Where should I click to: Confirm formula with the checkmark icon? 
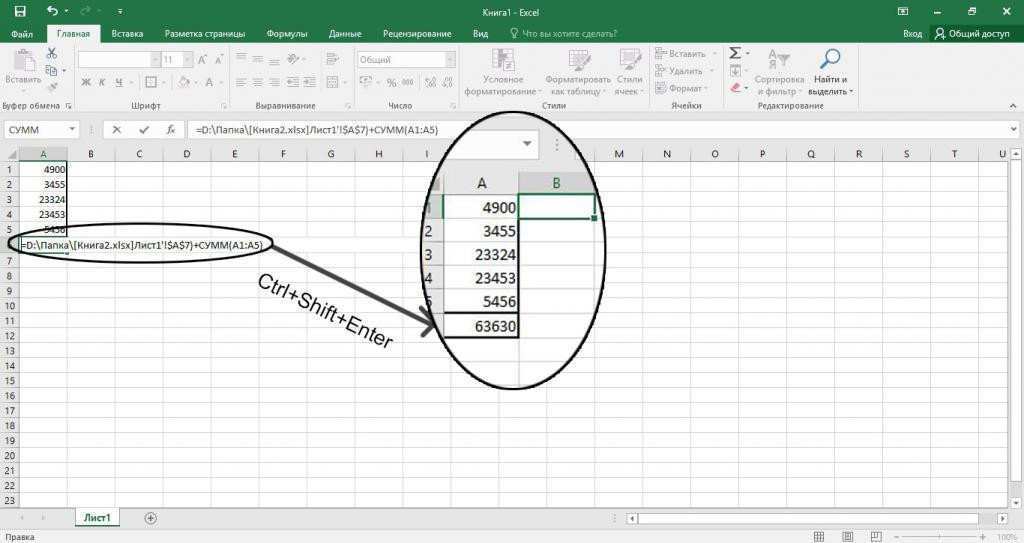click(x=145, y=130)
